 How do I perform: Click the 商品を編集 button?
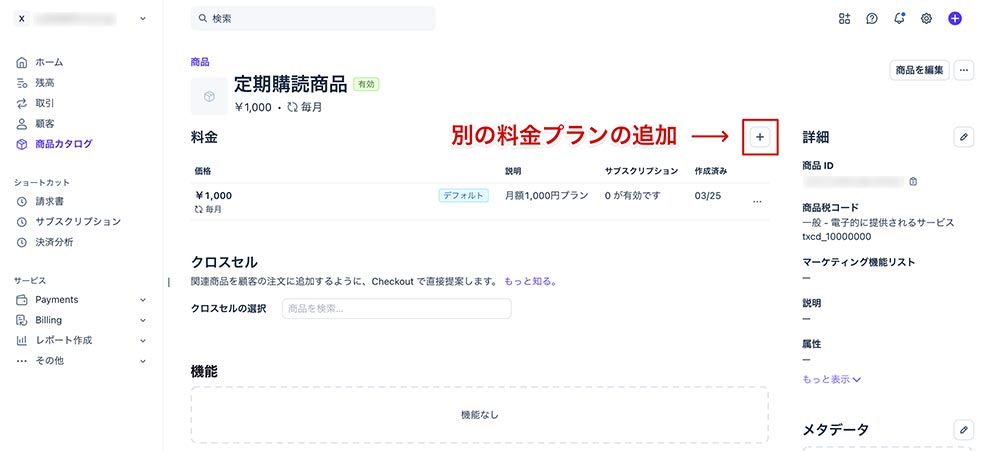[918, 70]
